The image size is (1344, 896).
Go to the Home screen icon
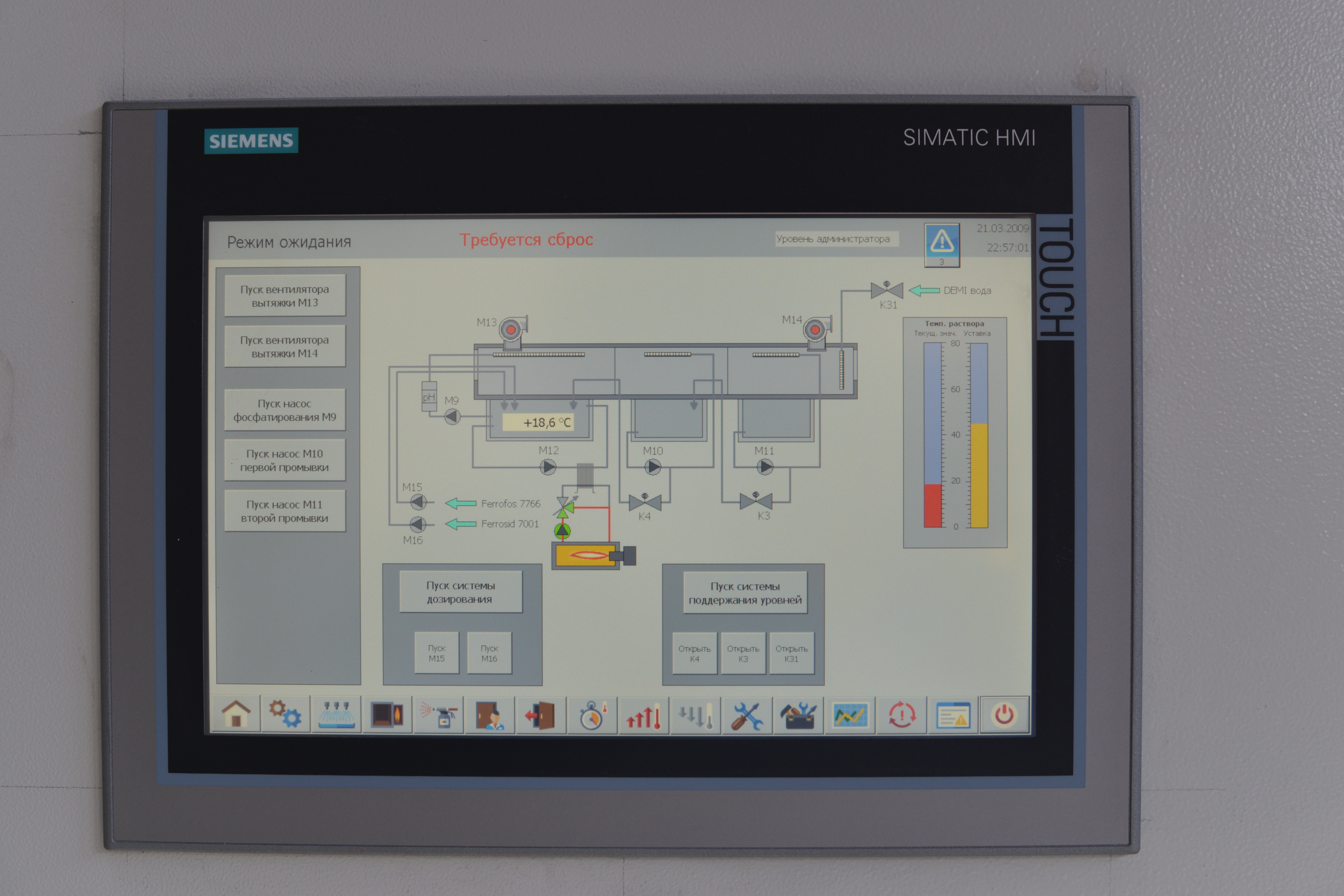pos(236,714)
